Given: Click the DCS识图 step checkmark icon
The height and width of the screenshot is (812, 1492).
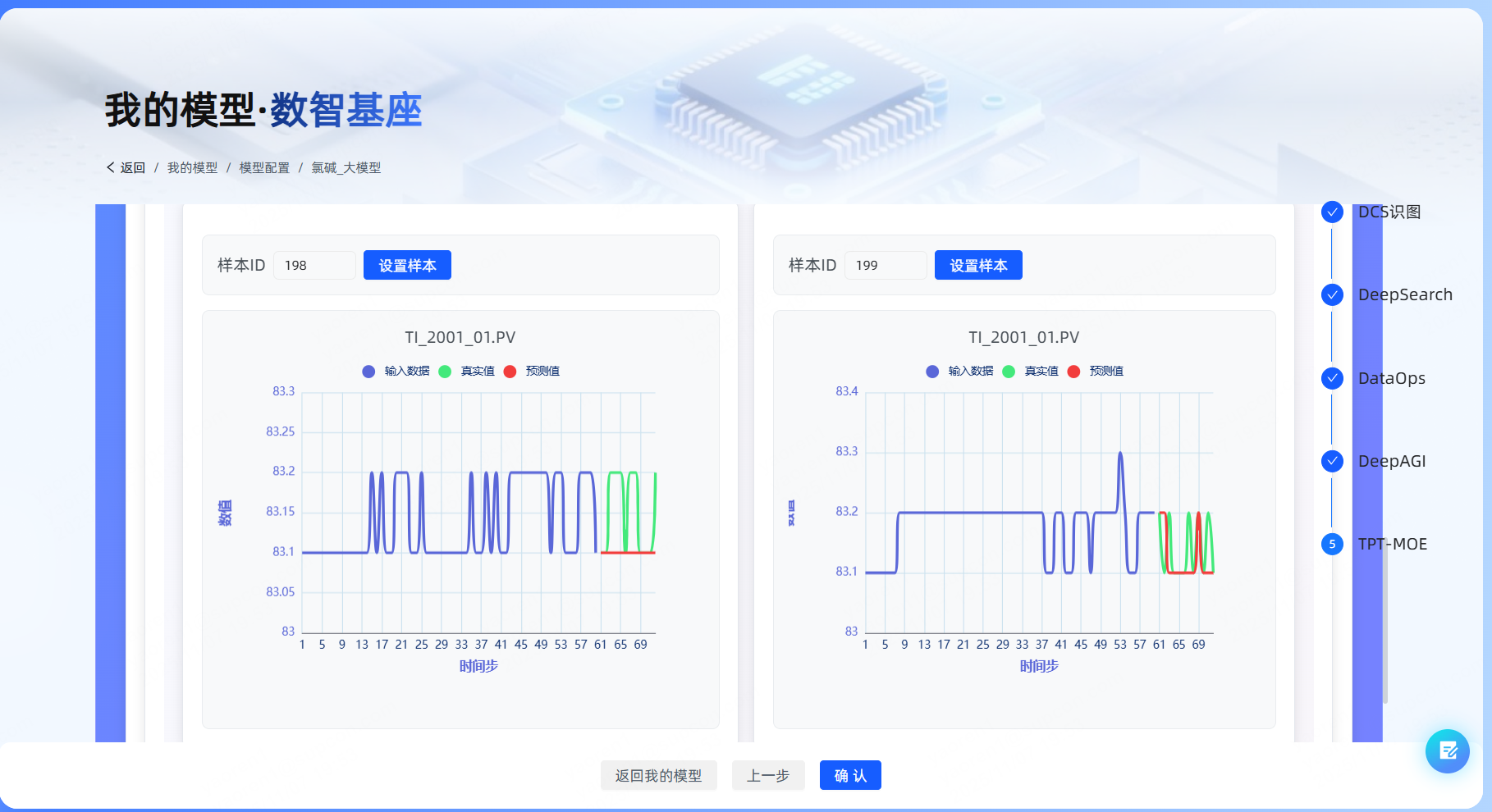Looking at the screenshot, I should coord(1332,212).
